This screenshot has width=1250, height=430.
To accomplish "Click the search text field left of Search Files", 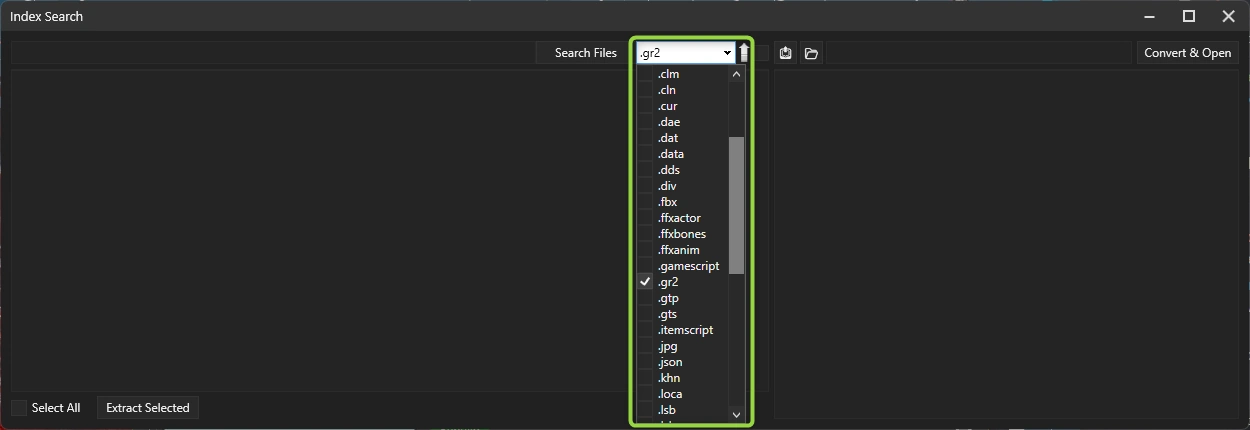I will pyautogui.click(x=272, y=53).
